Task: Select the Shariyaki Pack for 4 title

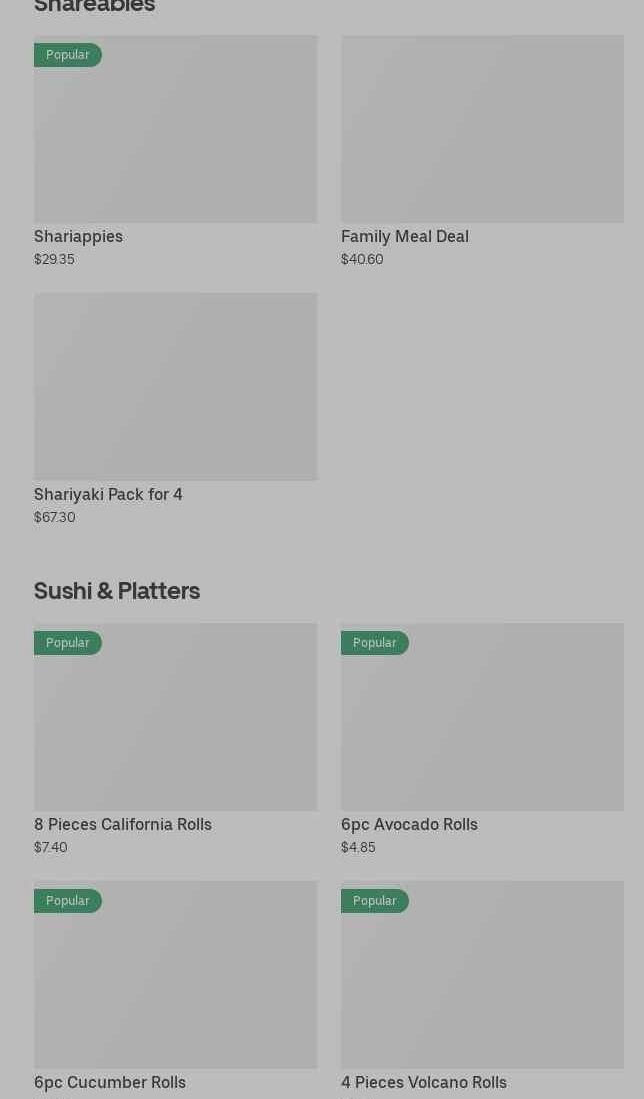Action: [108, 494]
